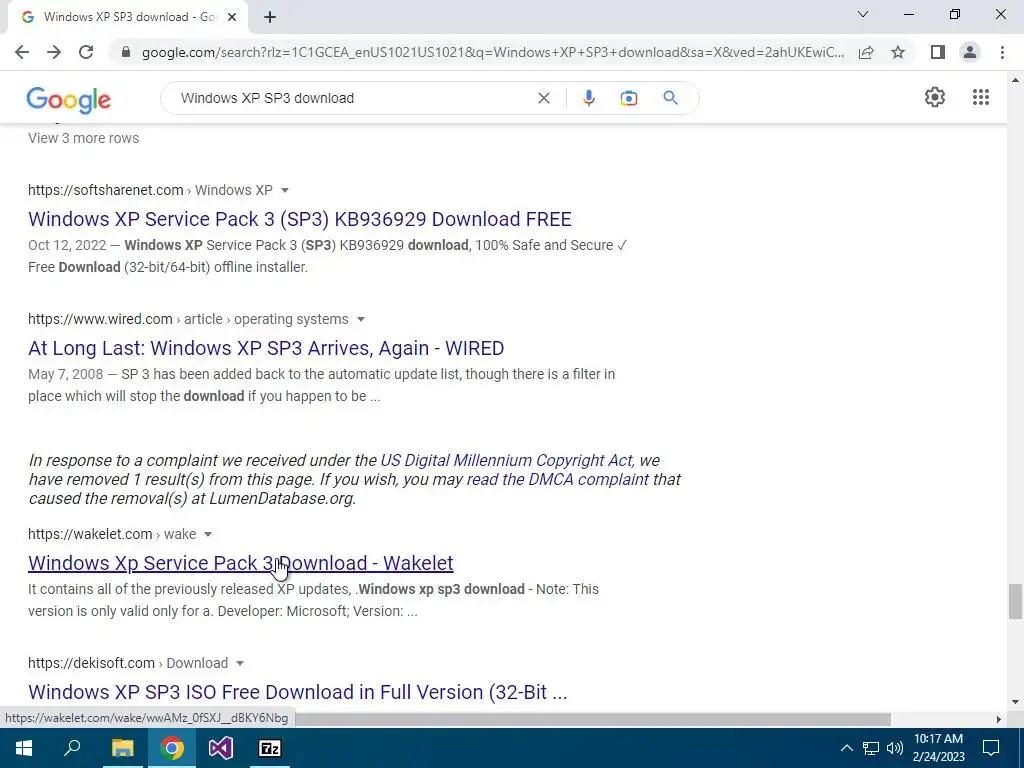
Task: Expand 'View 3 more rows'
Action: coord(84,138)
